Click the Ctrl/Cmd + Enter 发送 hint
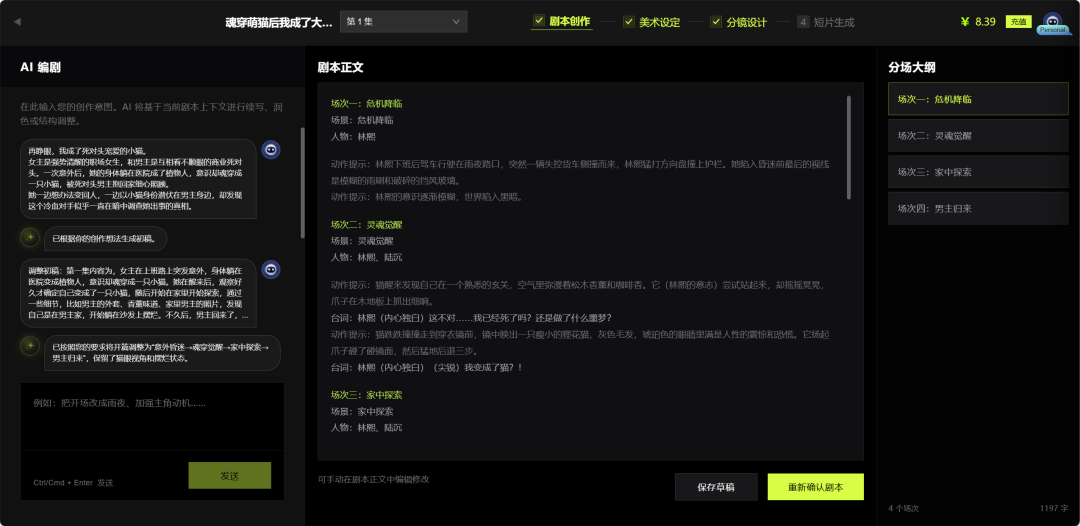 coord(73,483)
